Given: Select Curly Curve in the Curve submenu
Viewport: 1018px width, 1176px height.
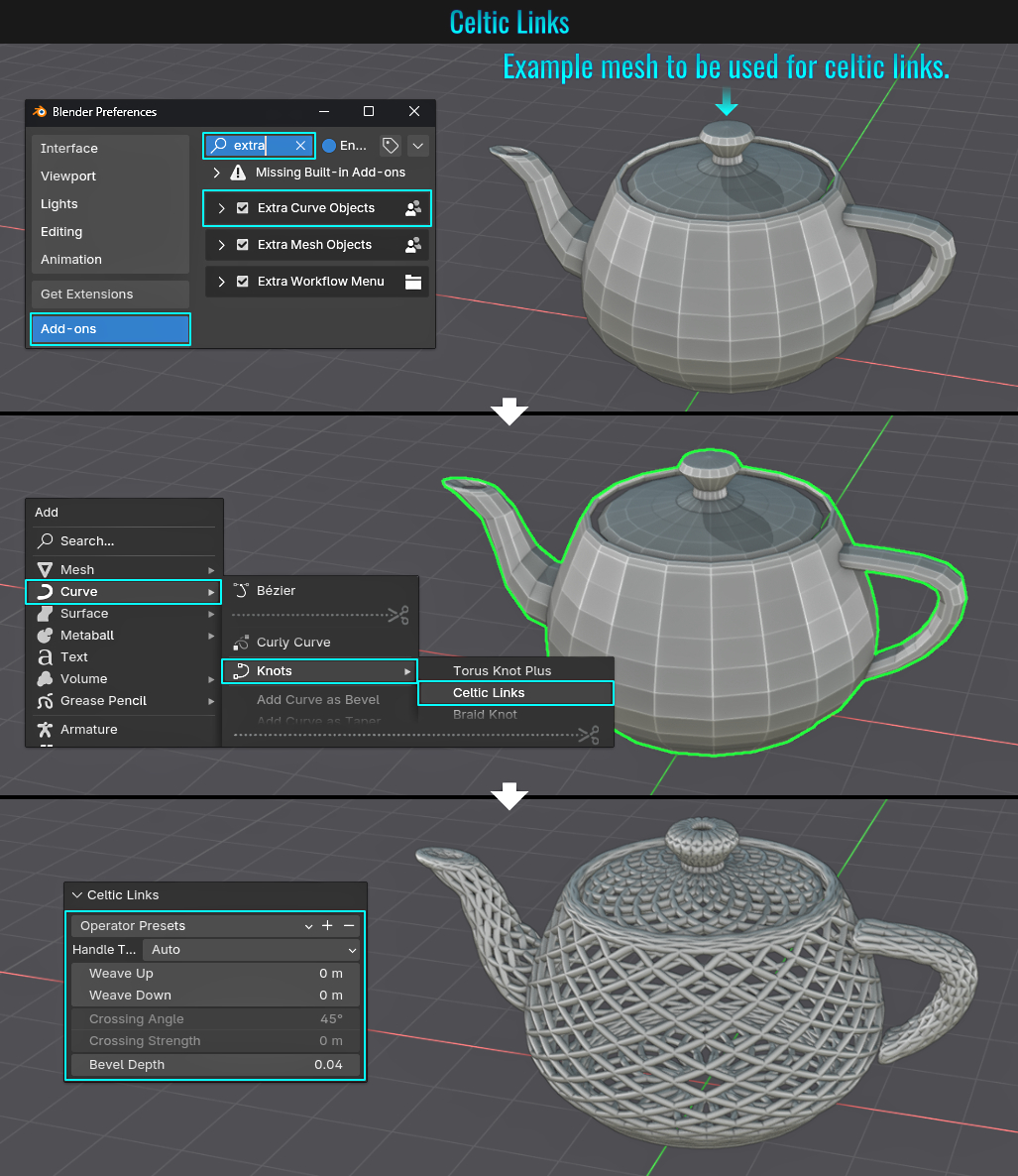Looking at the screenshot, I should click(x=319, y=643).
